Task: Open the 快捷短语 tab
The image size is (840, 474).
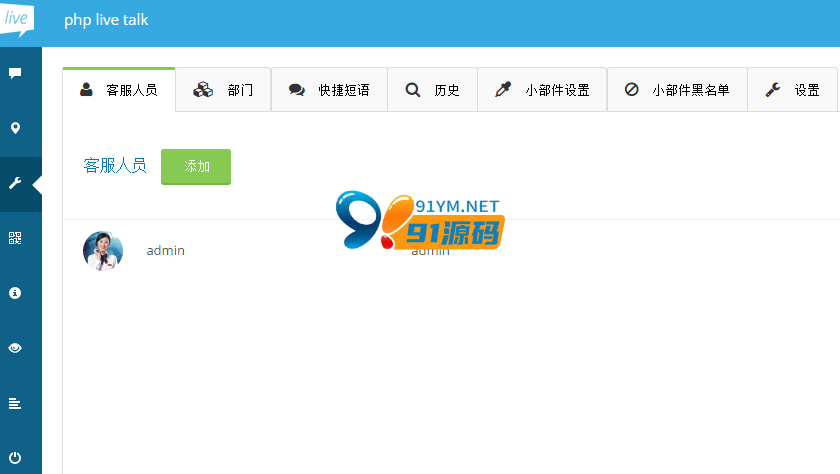Action: (x=329, y=90)
